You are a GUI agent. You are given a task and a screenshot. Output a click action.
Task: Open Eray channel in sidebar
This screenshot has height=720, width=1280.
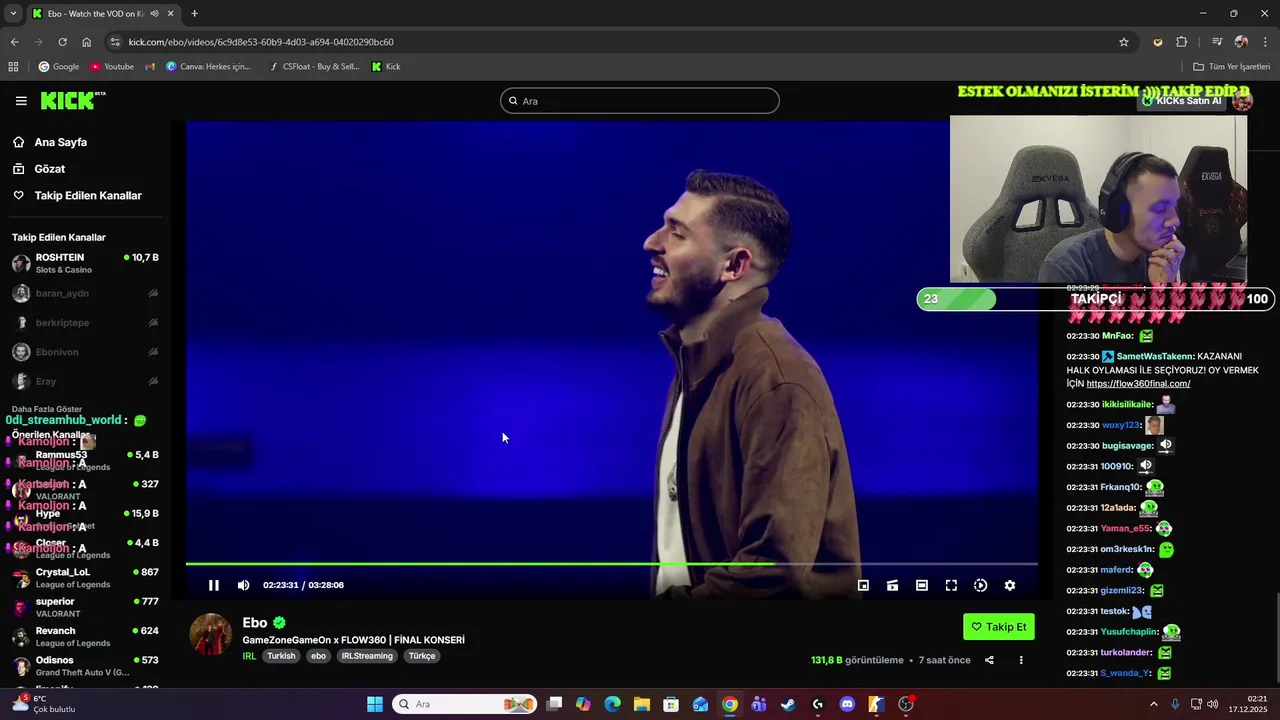tap(85, 381)
